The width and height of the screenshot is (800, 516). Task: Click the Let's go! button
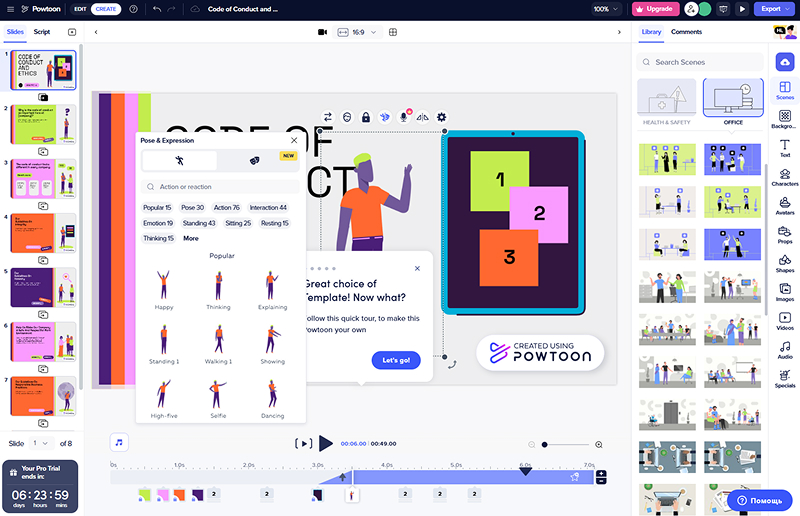pos(395,360)
